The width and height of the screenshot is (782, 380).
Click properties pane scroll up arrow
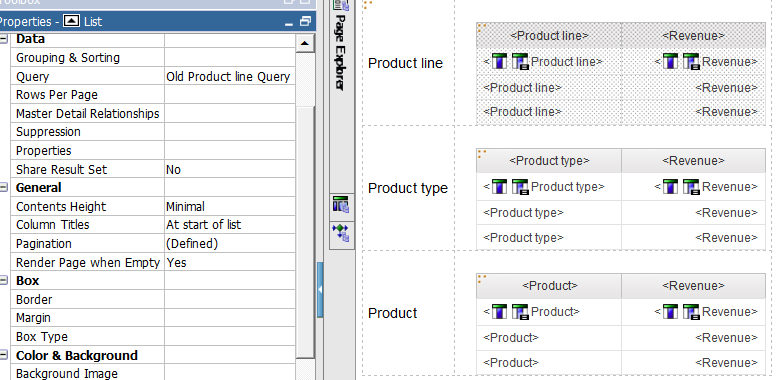[x=305, y=43]
